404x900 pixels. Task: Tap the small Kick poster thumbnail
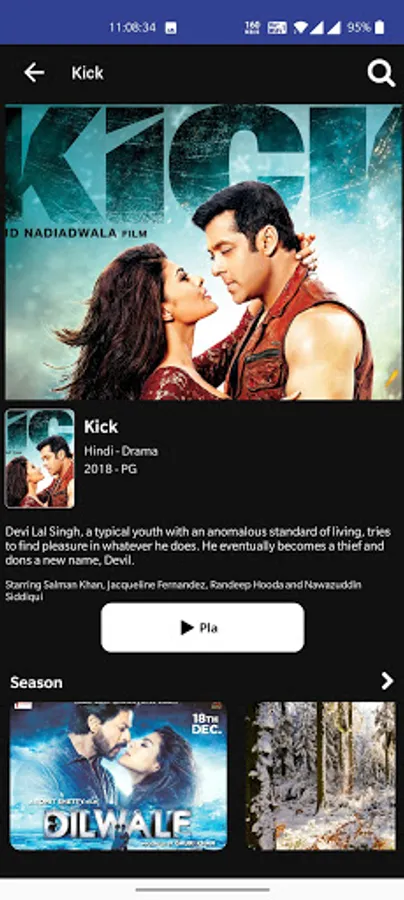[x=40, y=458]
